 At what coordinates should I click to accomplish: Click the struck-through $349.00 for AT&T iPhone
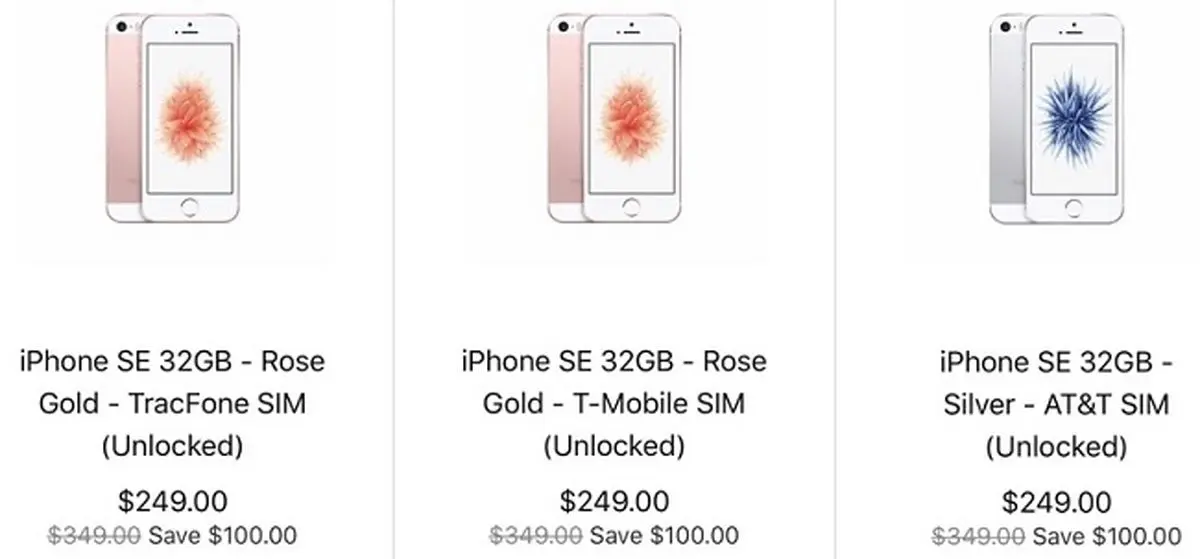[x=977, y=537]
